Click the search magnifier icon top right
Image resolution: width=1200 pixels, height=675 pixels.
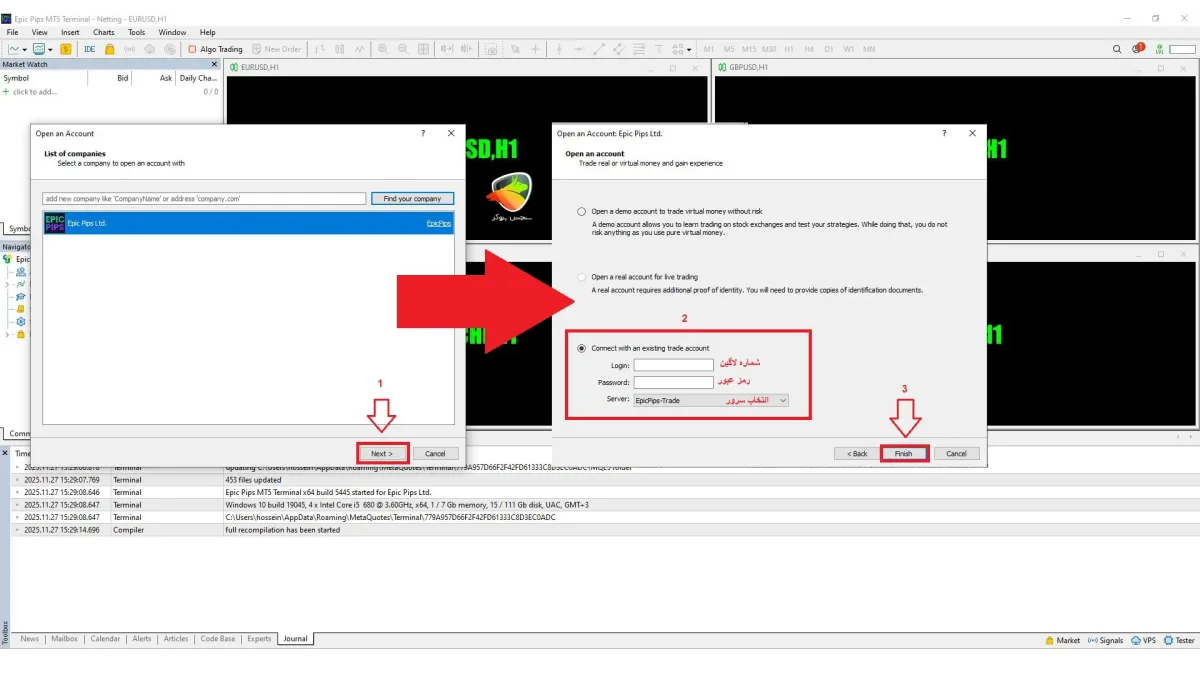point(1117,49)
